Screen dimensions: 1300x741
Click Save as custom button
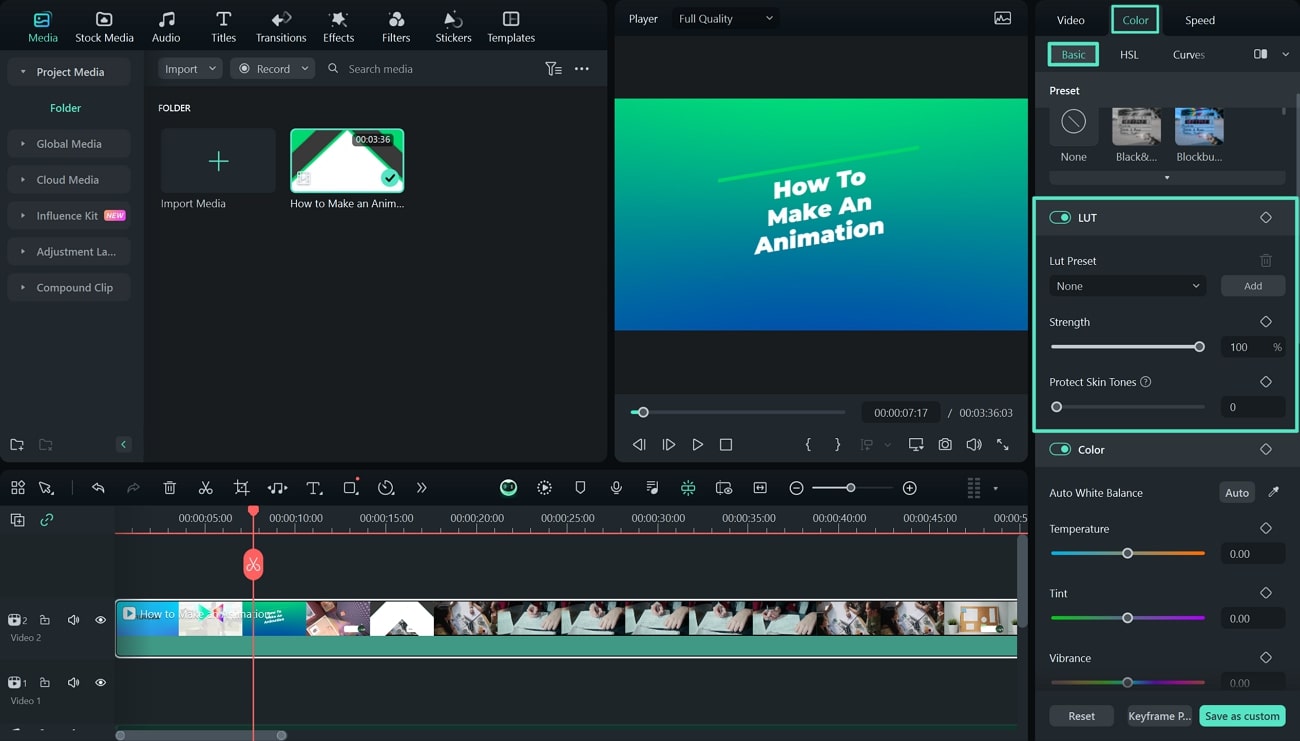[1242, 716]
